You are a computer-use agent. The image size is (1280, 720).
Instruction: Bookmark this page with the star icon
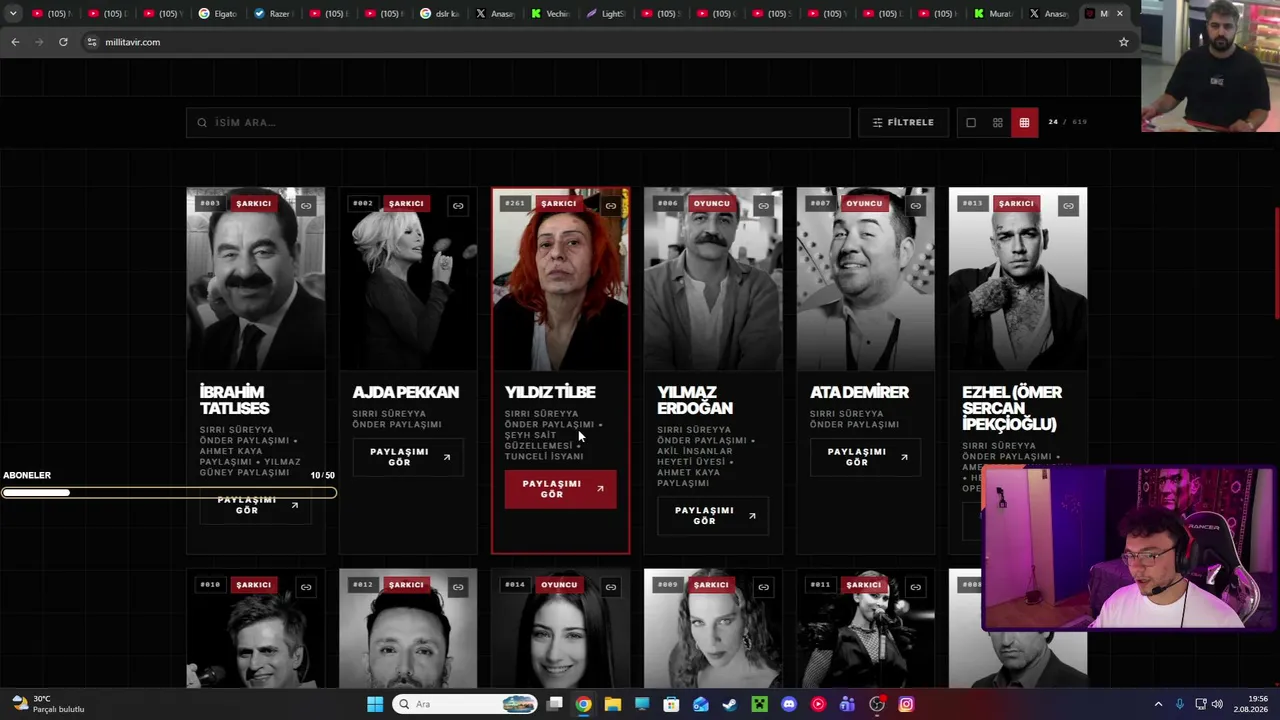coord(1124,42)
